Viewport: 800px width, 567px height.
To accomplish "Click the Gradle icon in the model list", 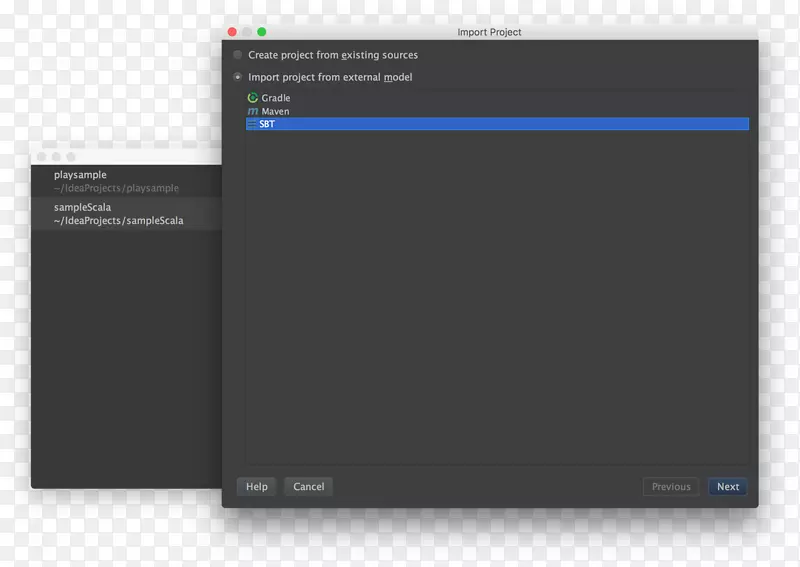I will point(252,98).
